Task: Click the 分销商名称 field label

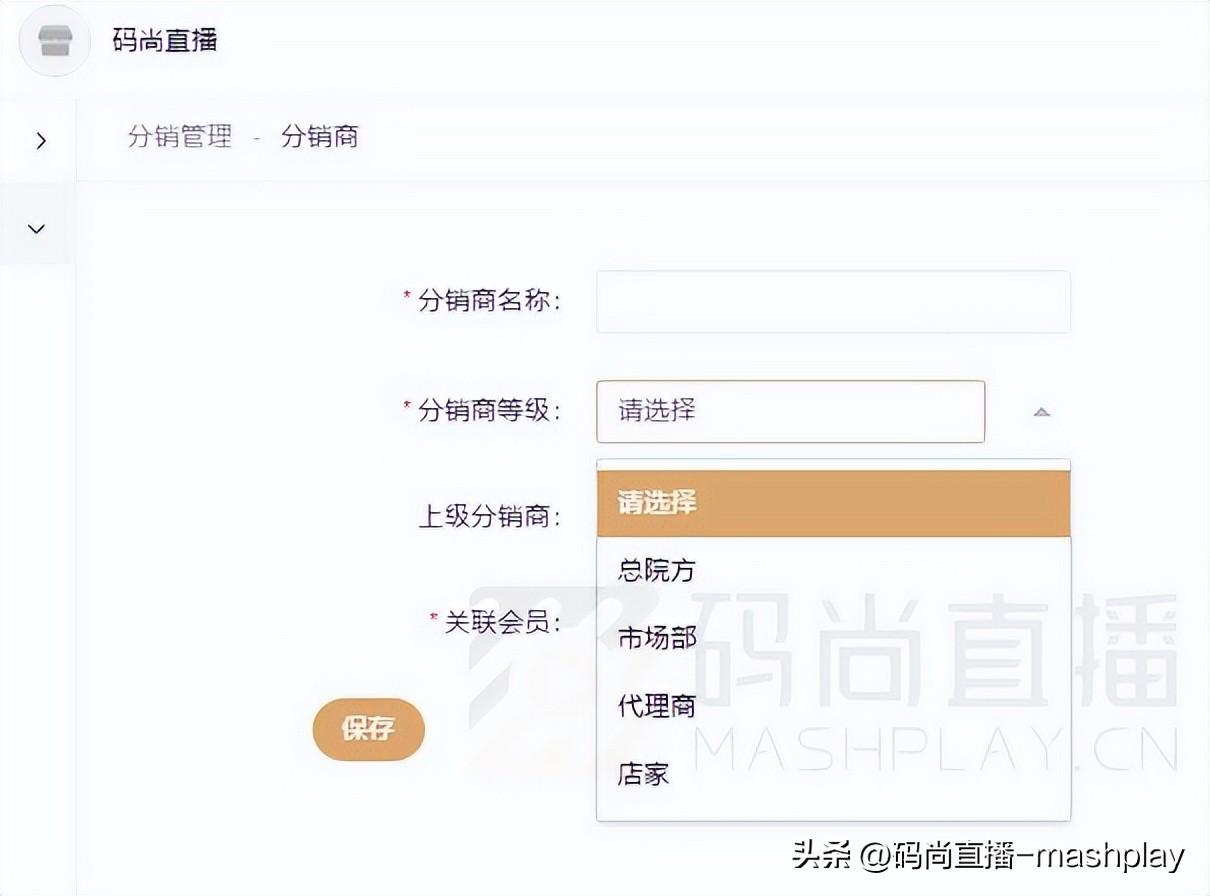Action: point(488,300)
